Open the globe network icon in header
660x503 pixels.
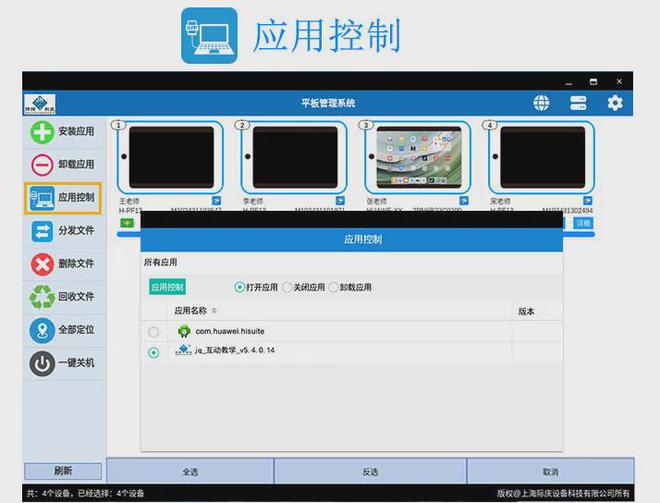coord(541,103)
